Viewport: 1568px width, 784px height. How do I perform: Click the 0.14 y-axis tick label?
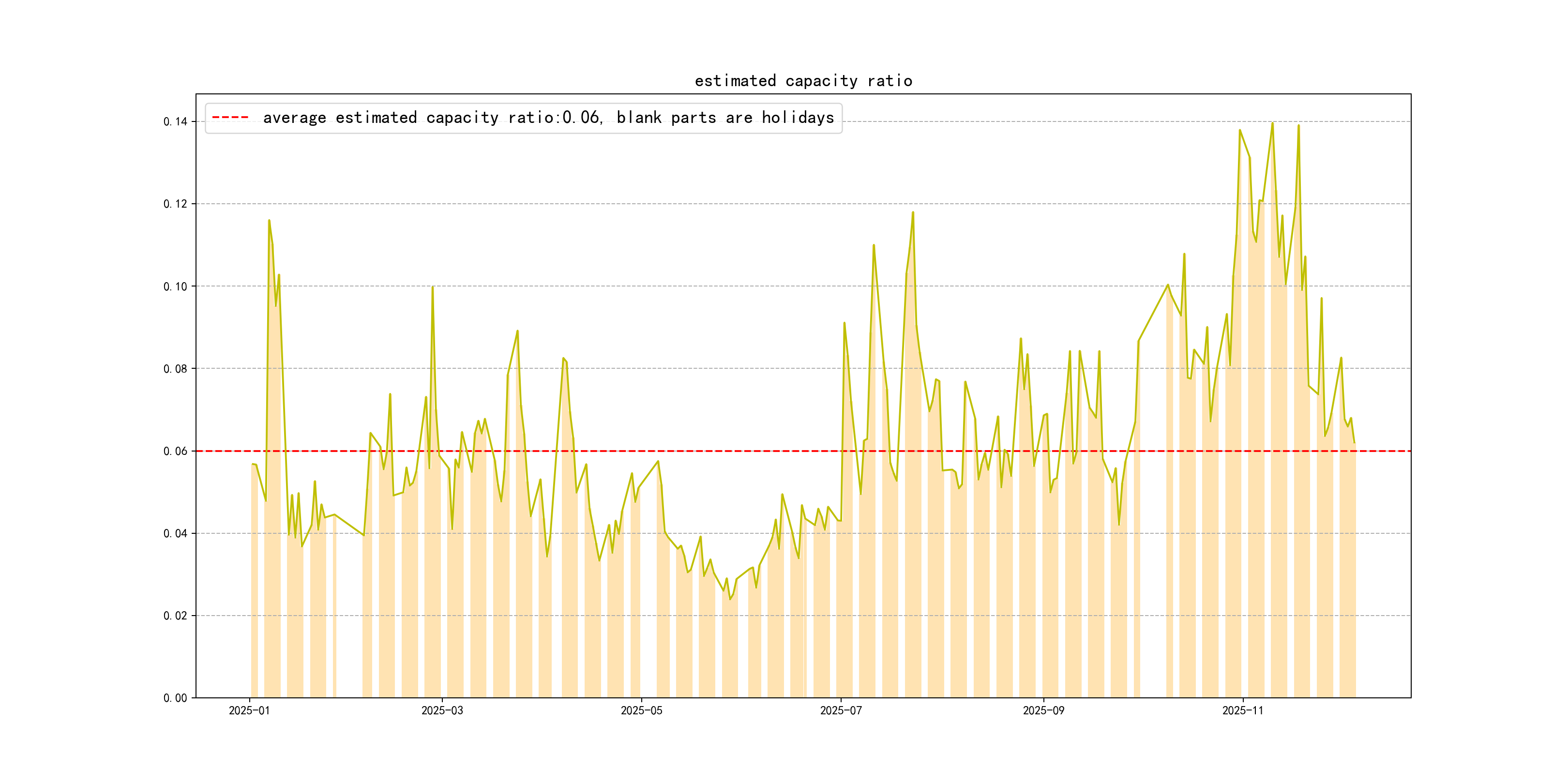[x=175, y=122]
